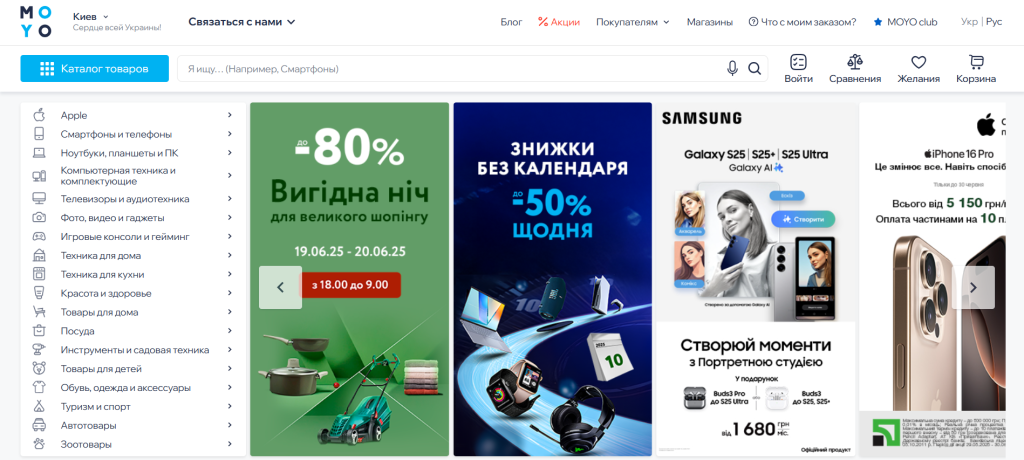Switch language to Укр
Screen dimensions: 1024x460
point(969,22)
